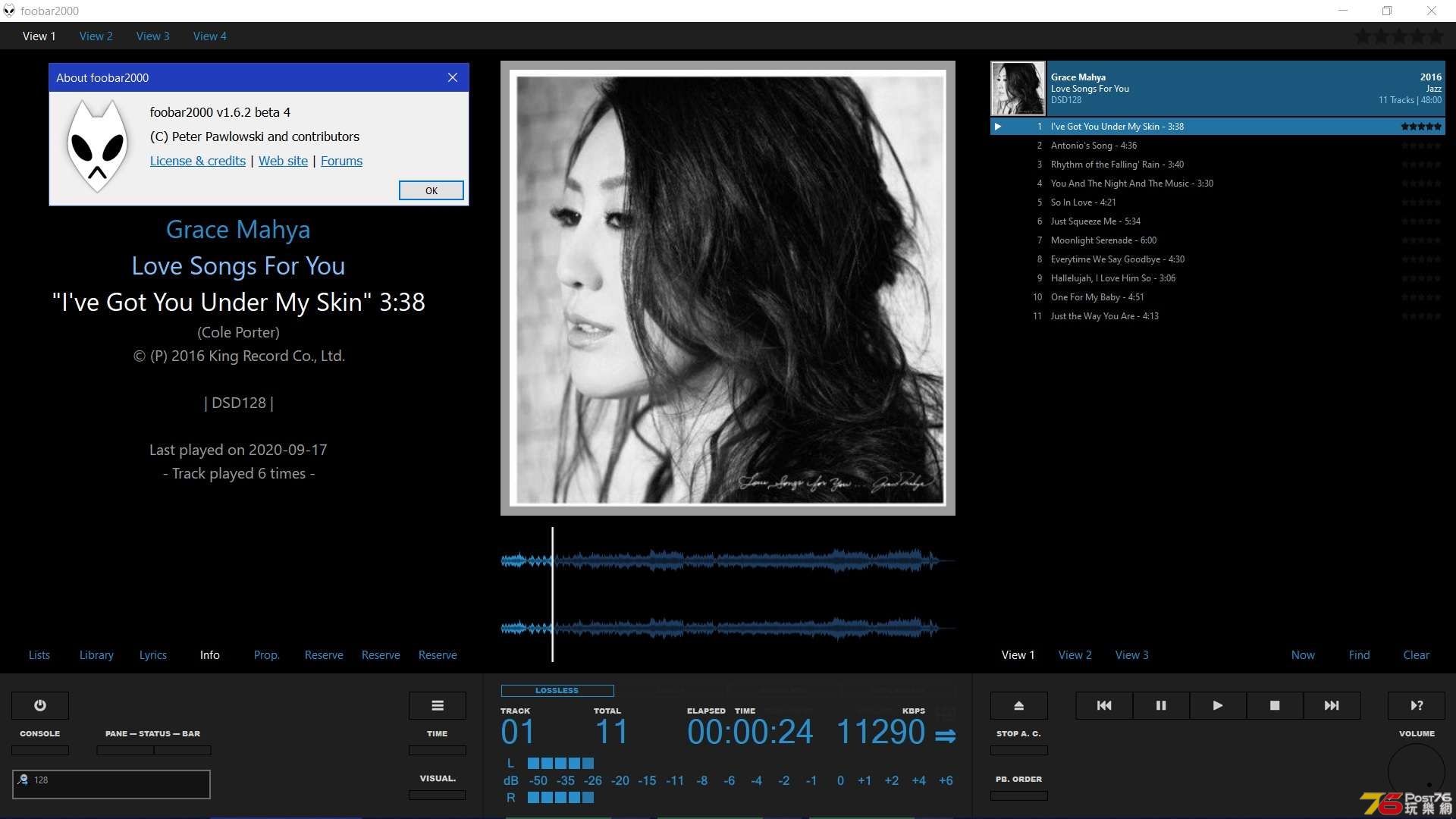Image resolution: width=1456 pixels, height=819 pixels.
Task: Click the eject Stop A.C. icon
Action: [x=1019, y=705]
